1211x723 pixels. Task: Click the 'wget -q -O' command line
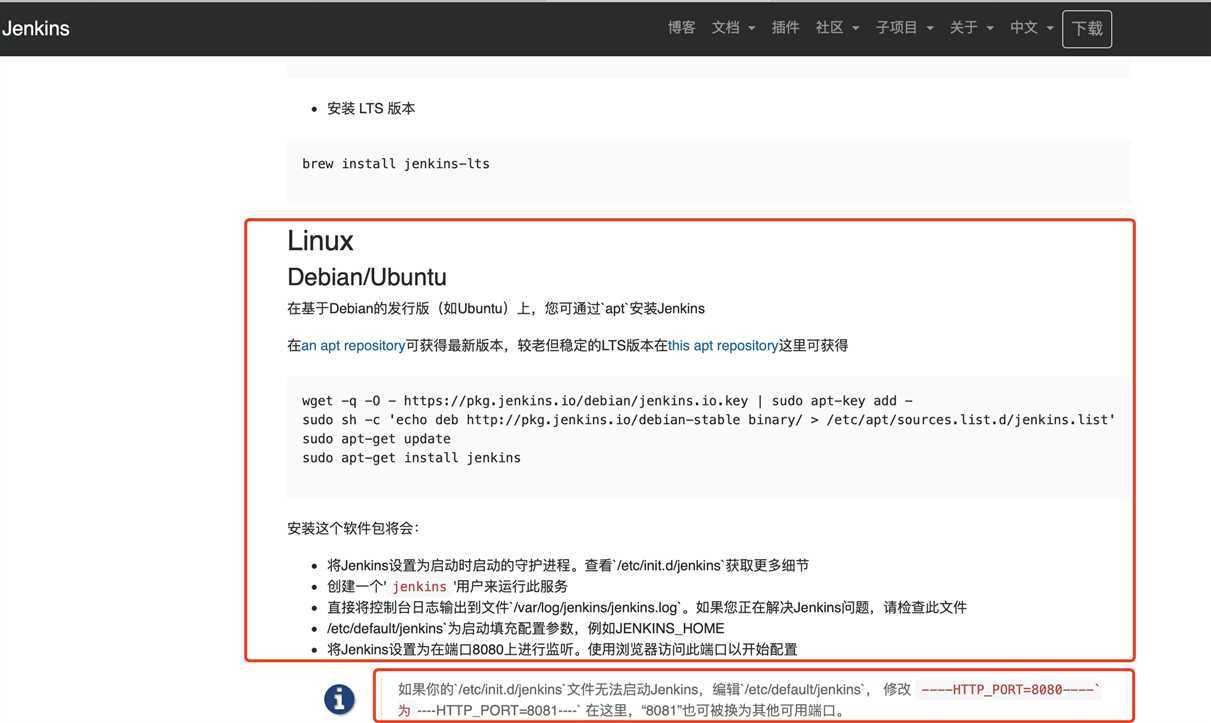tap(607, 401)
